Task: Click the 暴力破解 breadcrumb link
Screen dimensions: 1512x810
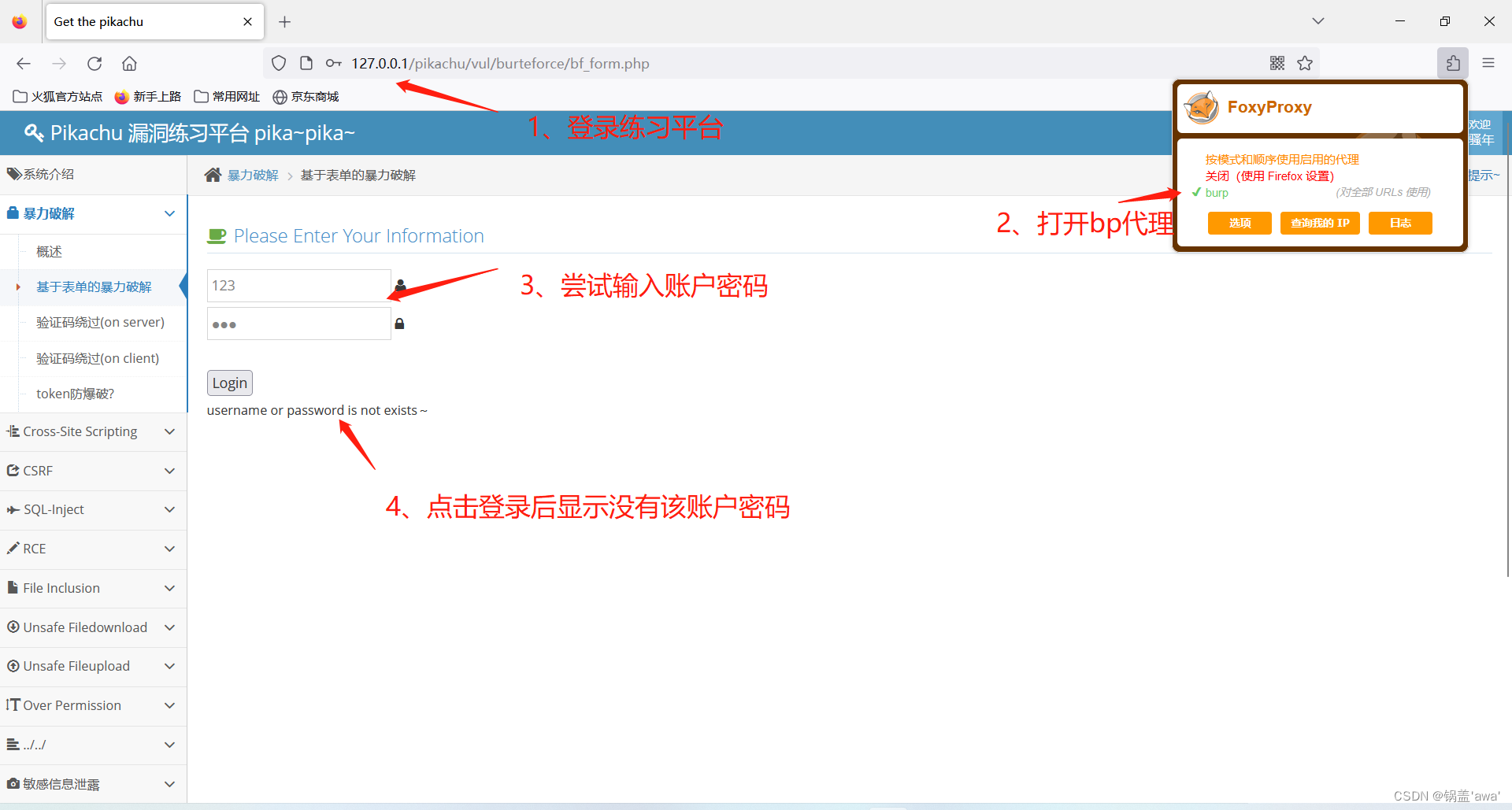Action: 253,176
